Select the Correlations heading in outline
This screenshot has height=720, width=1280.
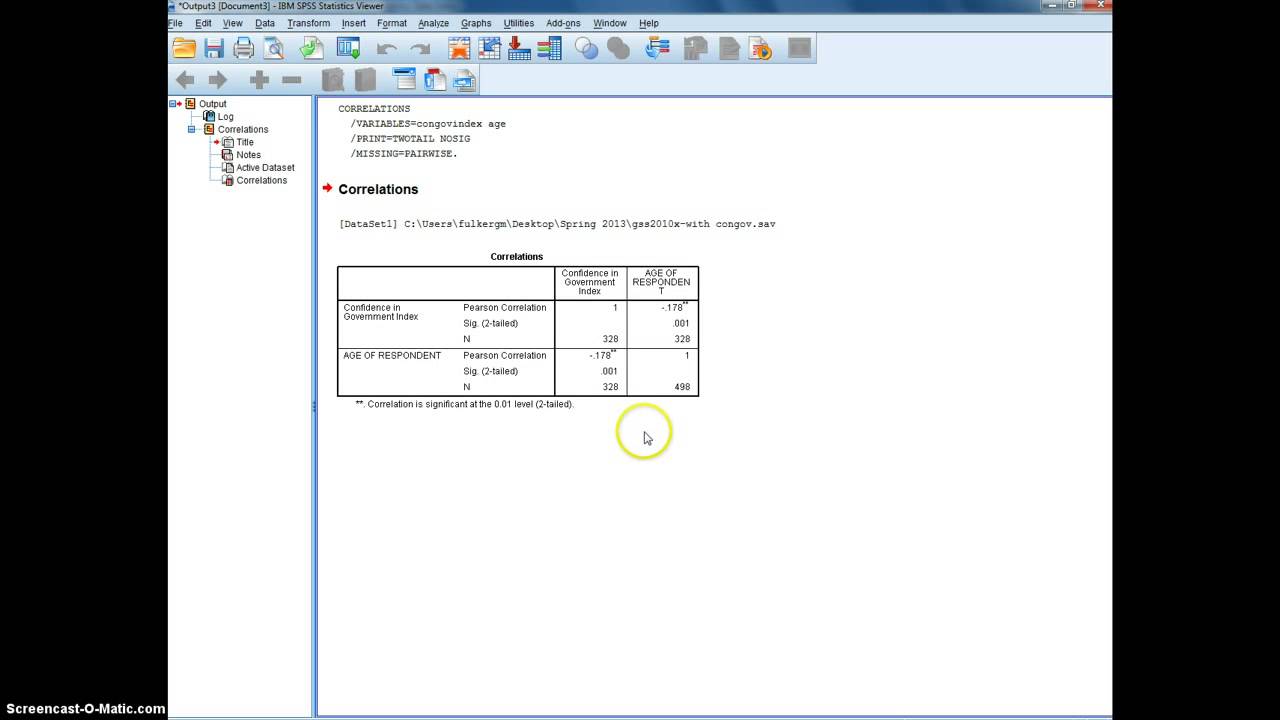coord(243,130)
